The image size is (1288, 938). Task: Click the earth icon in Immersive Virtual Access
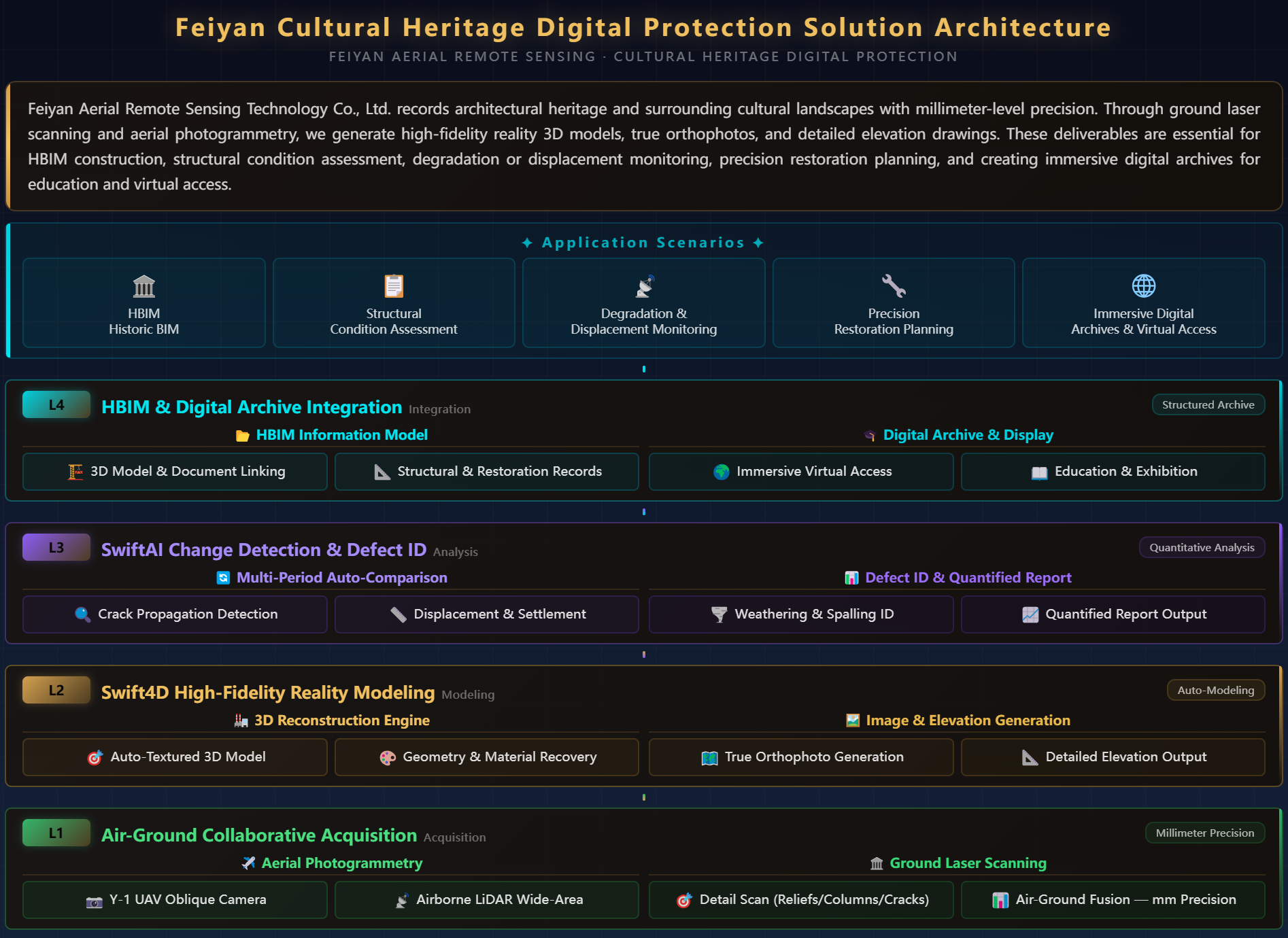click(722, 472)
